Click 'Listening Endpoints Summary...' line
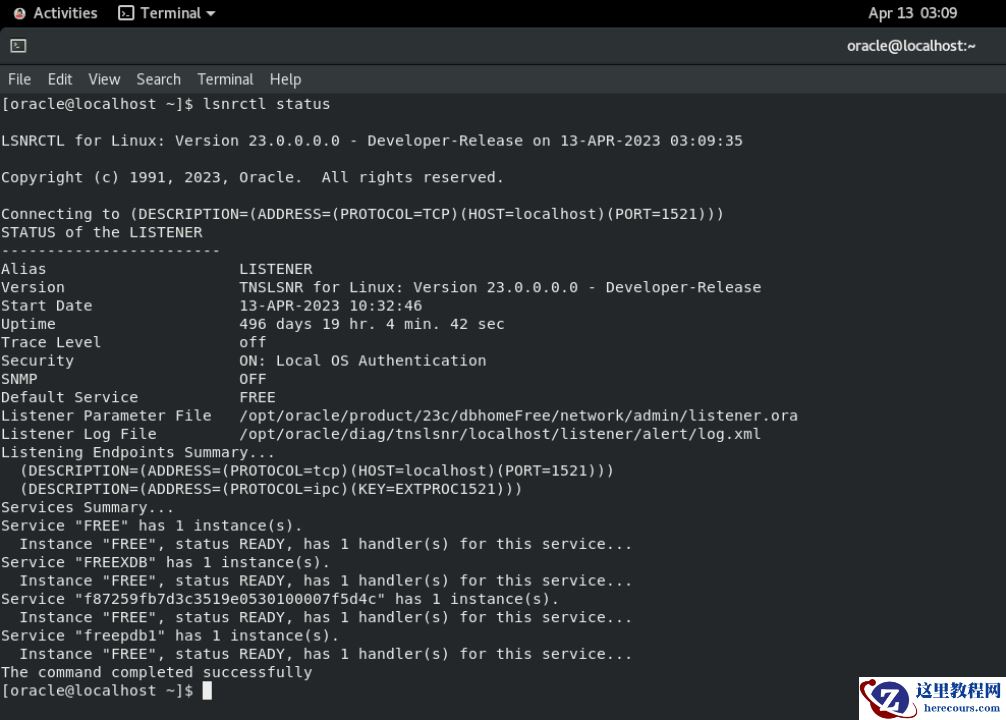 tap(138, 452)
